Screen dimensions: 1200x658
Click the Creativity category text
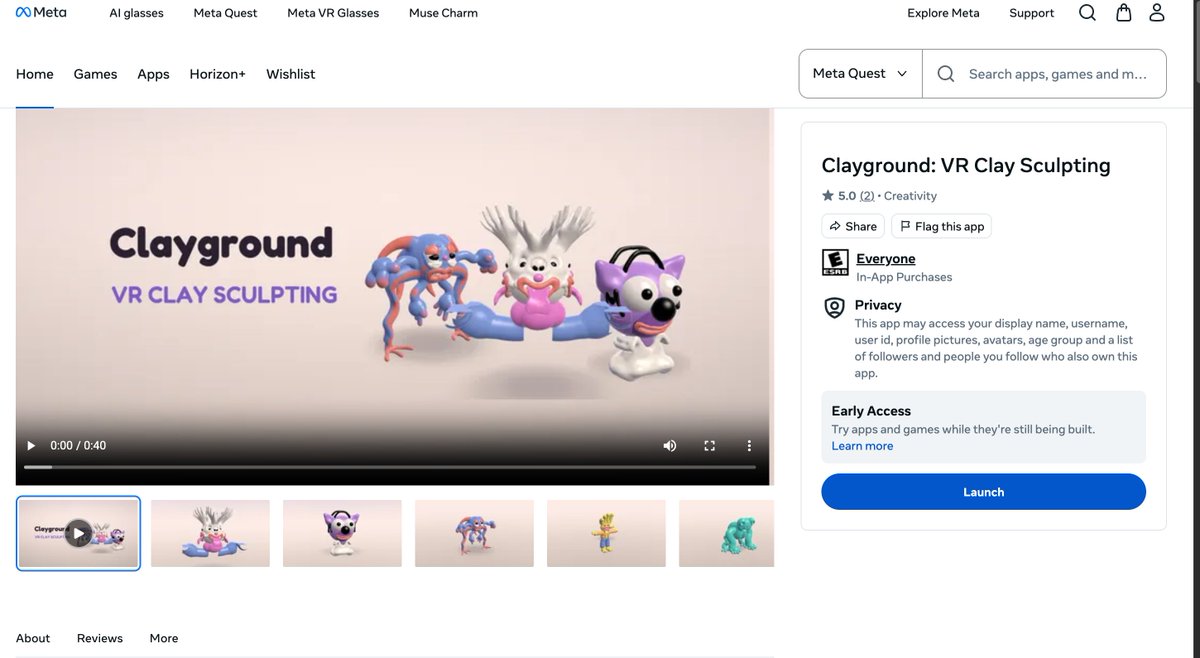(910, 196)
